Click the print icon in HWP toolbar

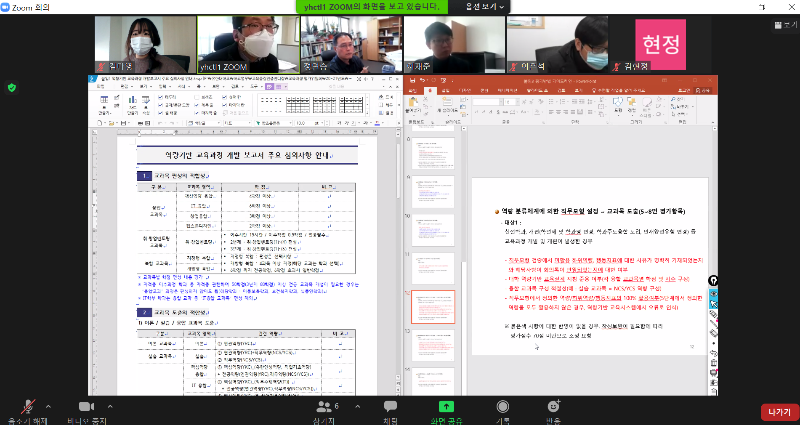pyautogui.click(x=140, y=123)
